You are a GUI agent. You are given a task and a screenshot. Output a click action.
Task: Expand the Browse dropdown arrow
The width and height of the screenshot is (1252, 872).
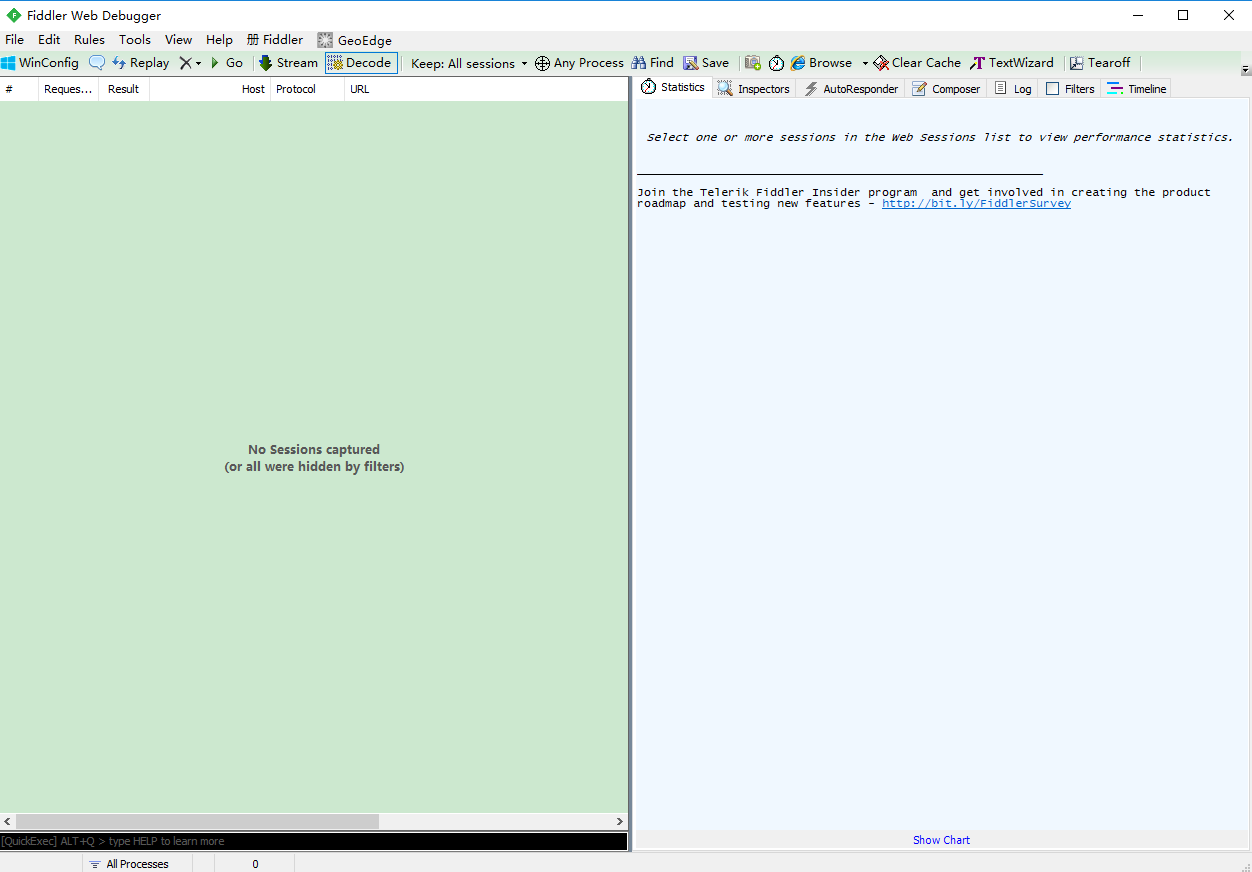865,63
